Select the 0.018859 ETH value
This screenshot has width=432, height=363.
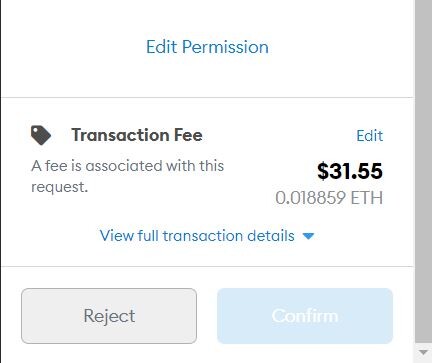pos(329,198)
